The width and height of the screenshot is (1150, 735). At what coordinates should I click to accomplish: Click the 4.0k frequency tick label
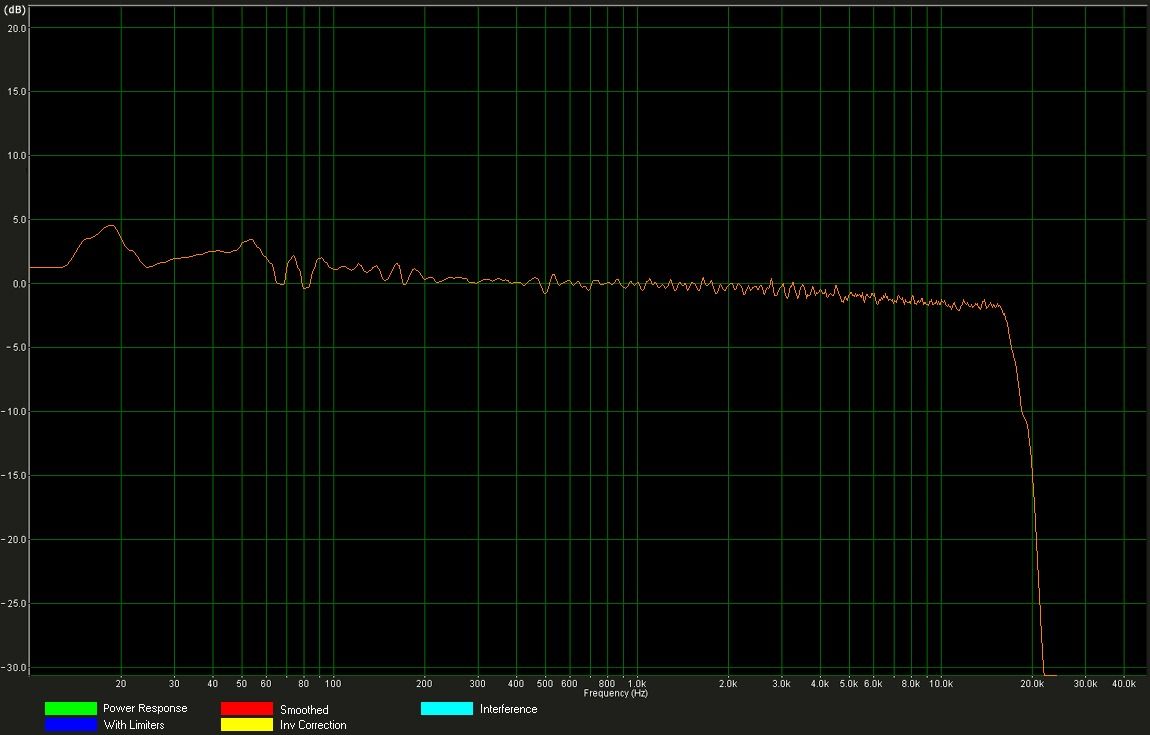pyautogui.click(x=820, y=684)
